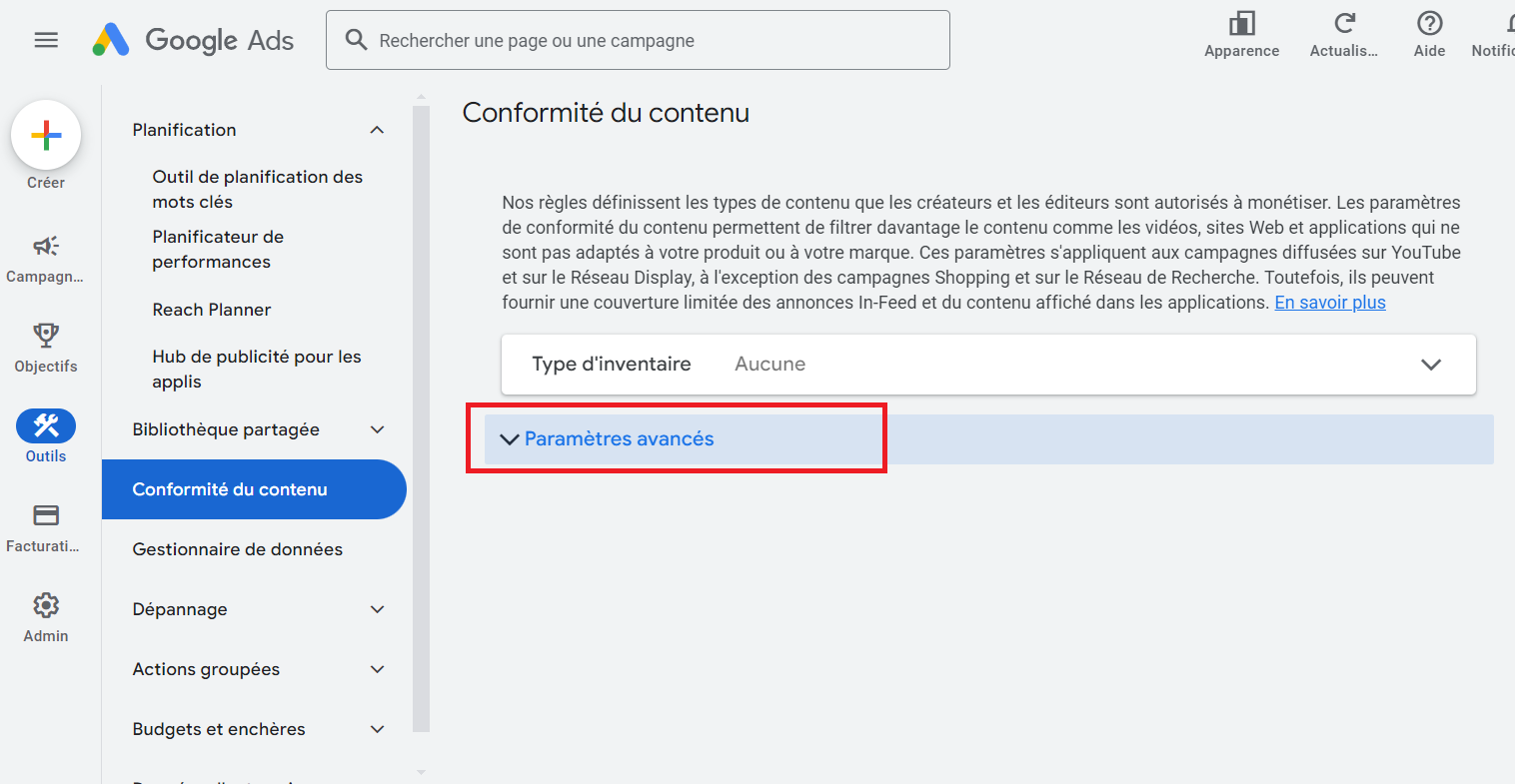This screenshot has width=1515, height=784.
Task: Open Outil de planification des mots clés
Action: point(258,189)
